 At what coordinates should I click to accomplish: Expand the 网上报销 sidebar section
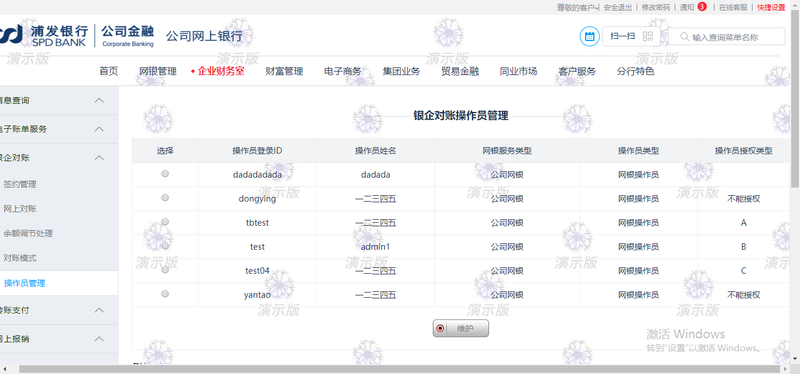pyautogui.click(x=99, y=339)
